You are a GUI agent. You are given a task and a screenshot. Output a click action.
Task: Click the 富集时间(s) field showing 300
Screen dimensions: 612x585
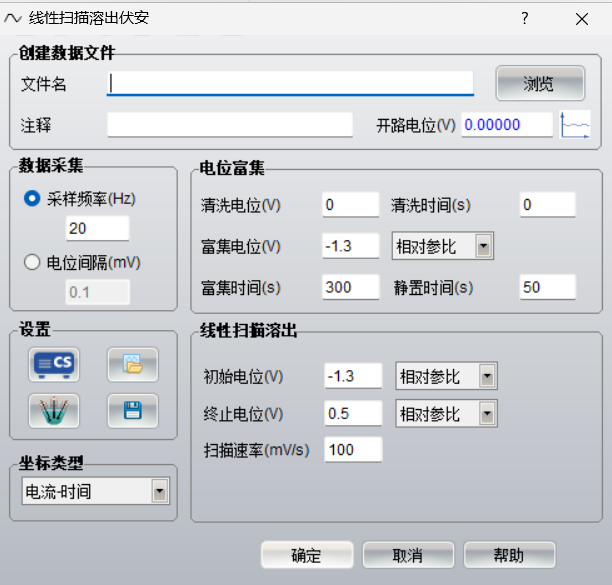(350, 287)
